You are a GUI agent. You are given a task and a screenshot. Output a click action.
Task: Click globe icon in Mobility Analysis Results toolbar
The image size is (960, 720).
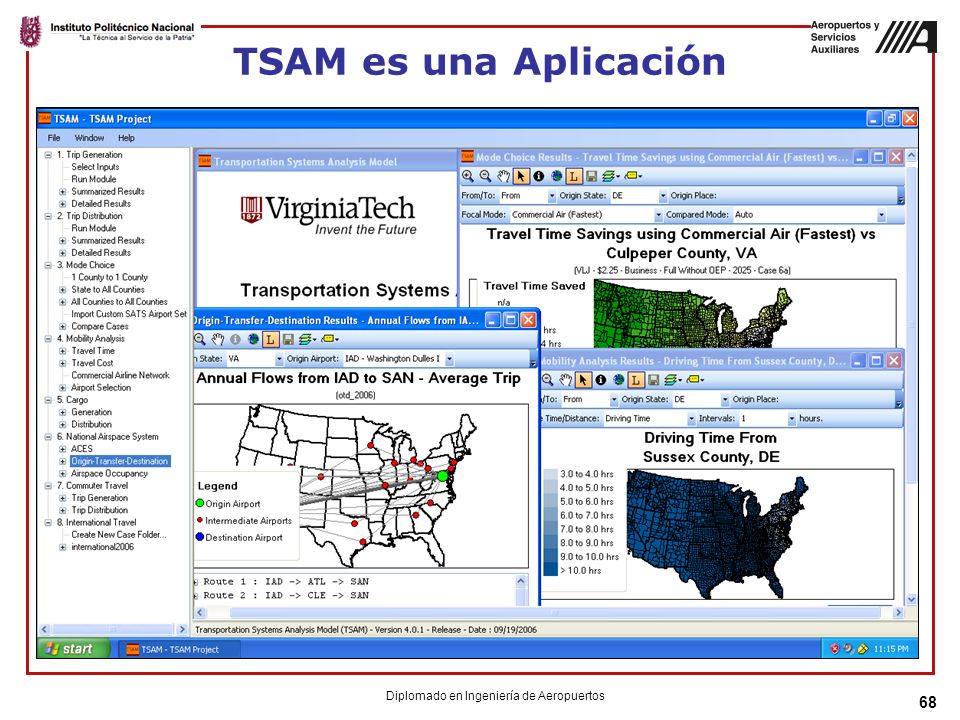pyautogui.click(x=618, y=380)
